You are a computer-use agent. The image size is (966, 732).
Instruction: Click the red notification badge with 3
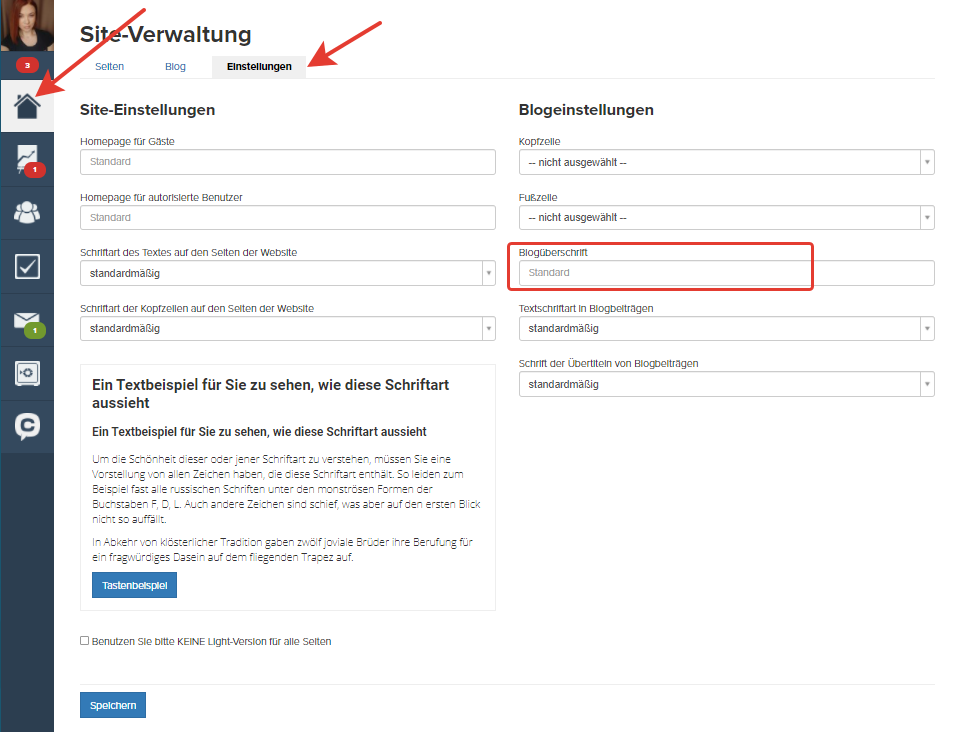point(27,65)
